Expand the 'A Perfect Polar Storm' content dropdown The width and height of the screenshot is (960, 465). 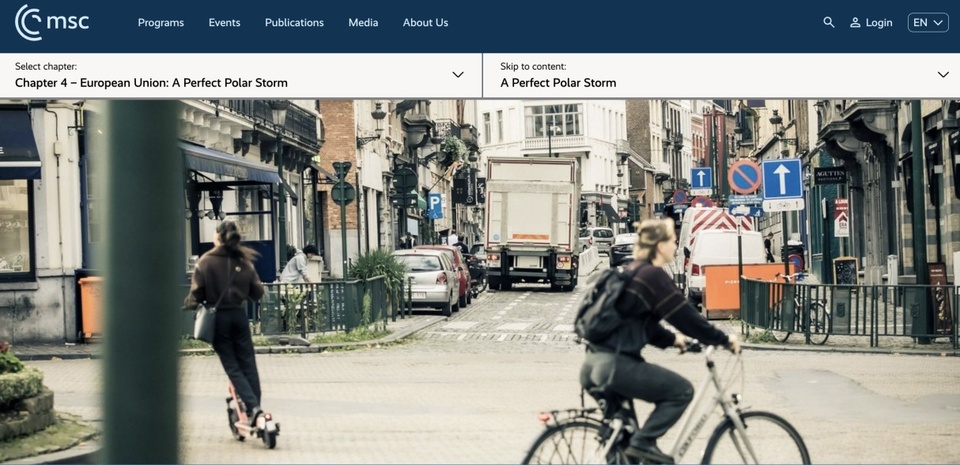click(558, 83)
